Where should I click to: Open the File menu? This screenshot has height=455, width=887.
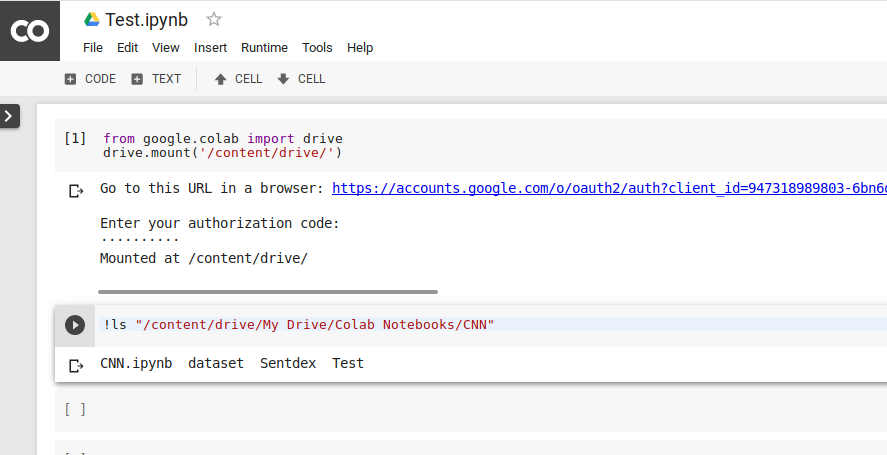(93, 47)
